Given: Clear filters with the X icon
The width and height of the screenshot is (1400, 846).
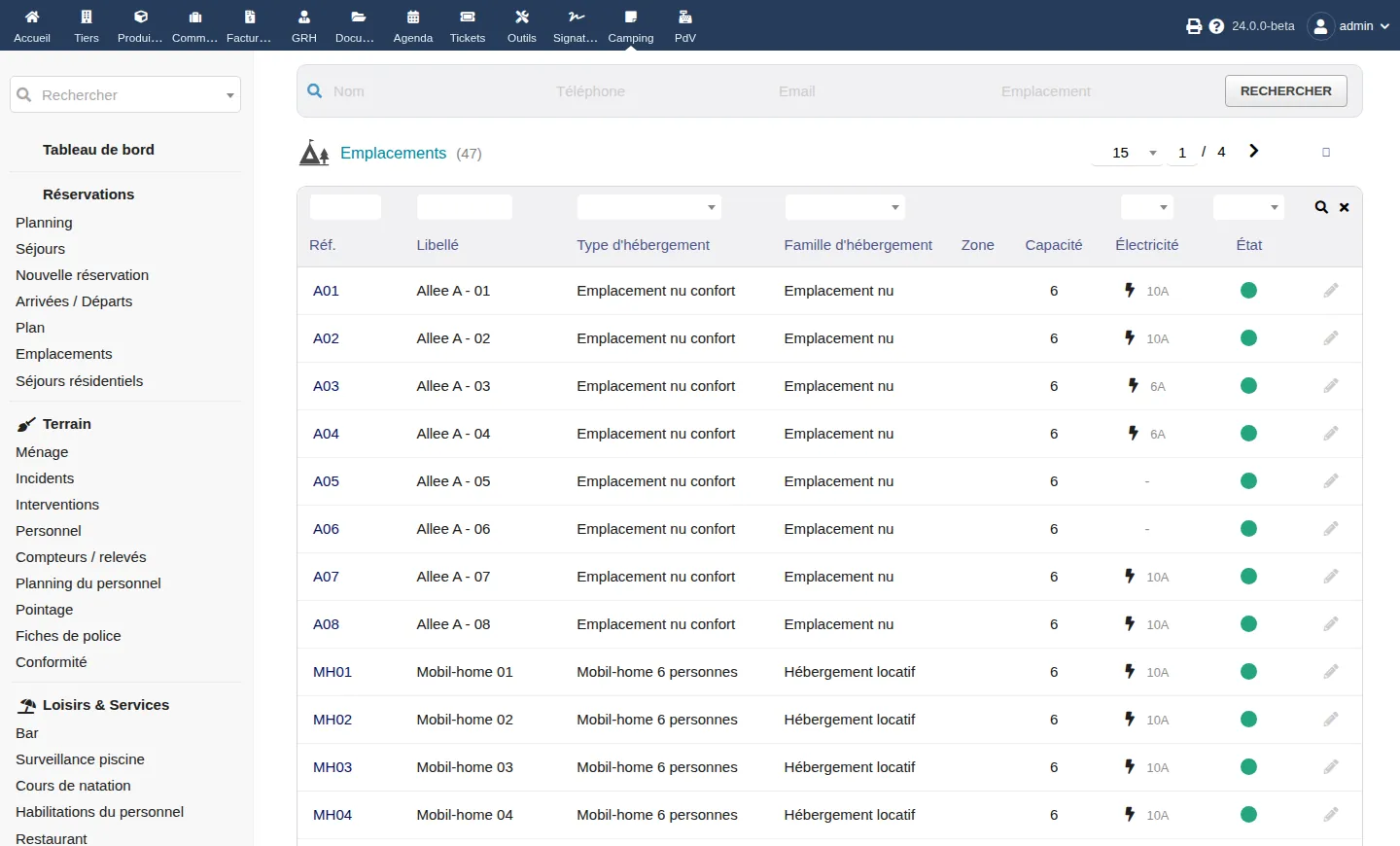Looking at the screenshot, I should [1345, 207].
